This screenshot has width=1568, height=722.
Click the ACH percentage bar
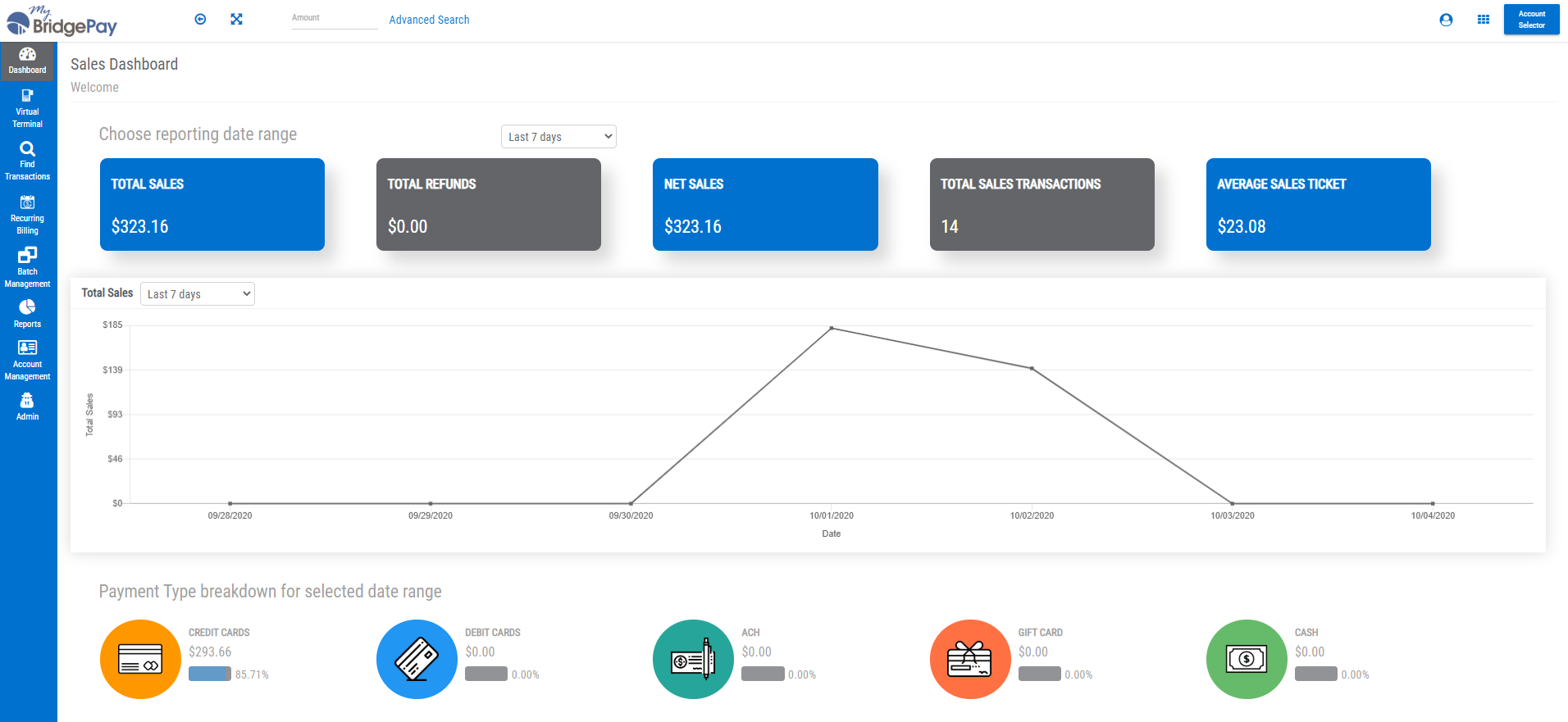click(x=763, y=674)
